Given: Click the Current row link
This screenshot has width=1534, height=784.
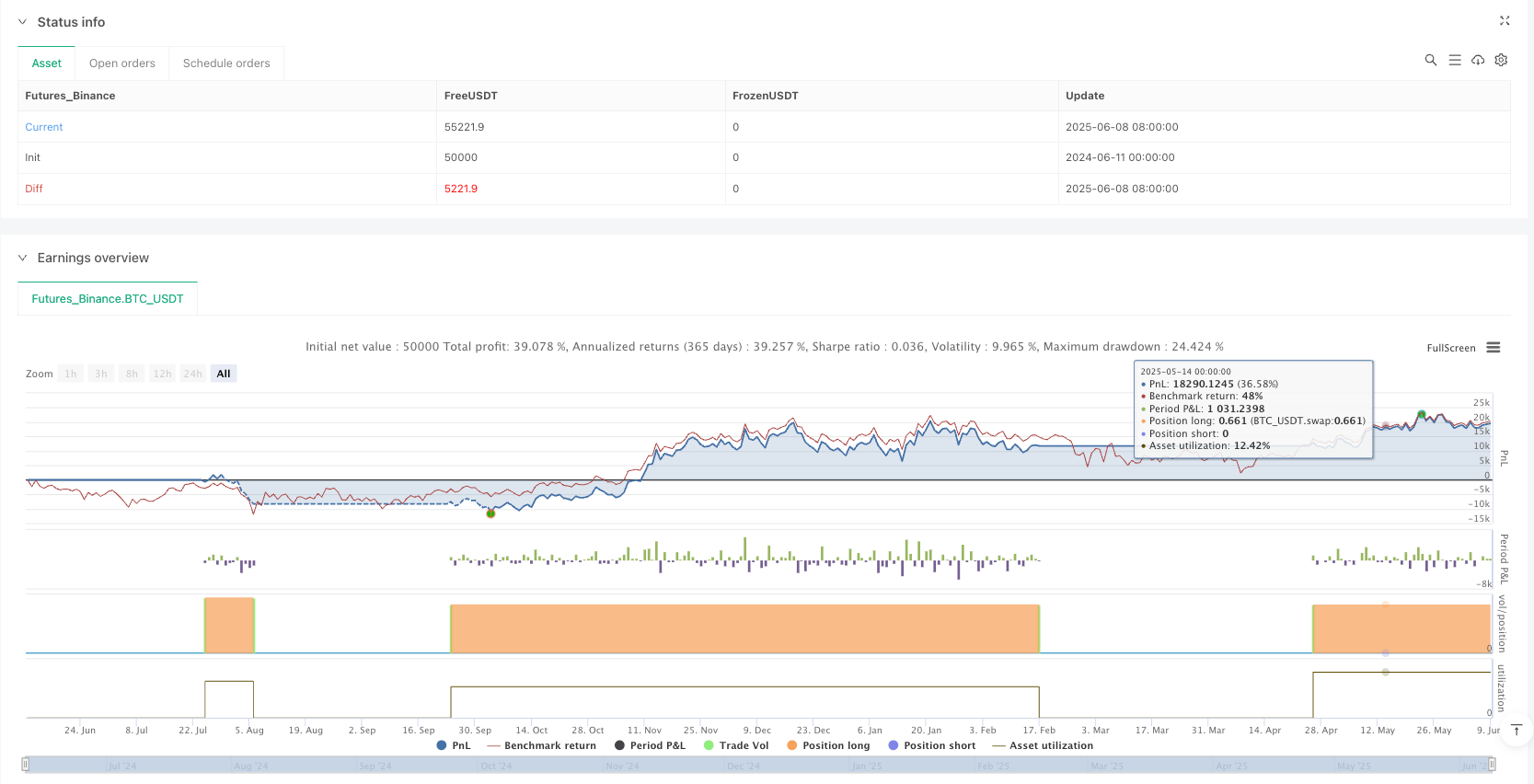Looking at the screenshot, I should pyautogui.click(x=44, y=127).
